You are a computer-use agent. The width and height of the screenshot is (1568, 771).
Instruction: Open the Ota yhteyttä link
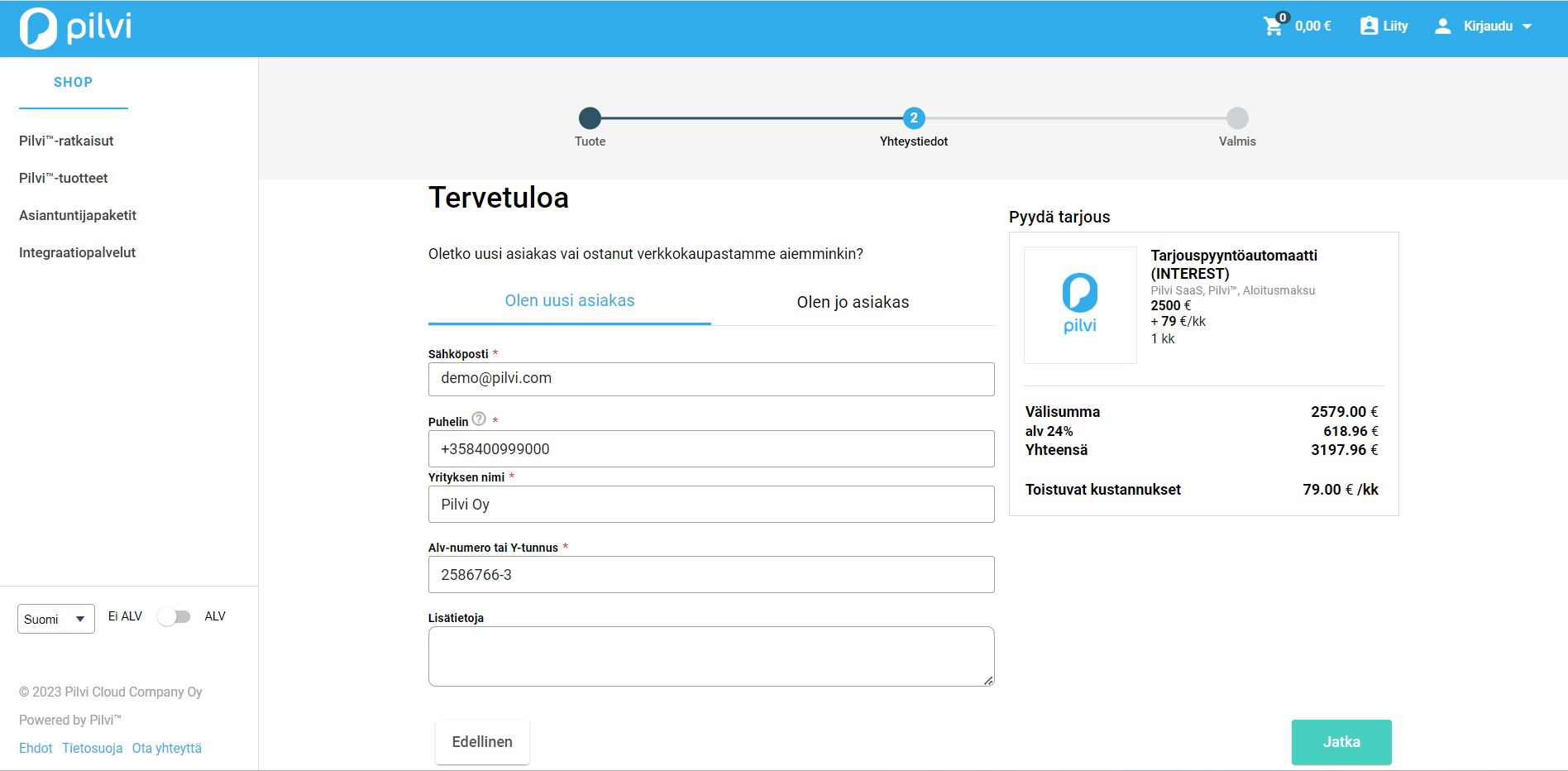tap(167, 748)
